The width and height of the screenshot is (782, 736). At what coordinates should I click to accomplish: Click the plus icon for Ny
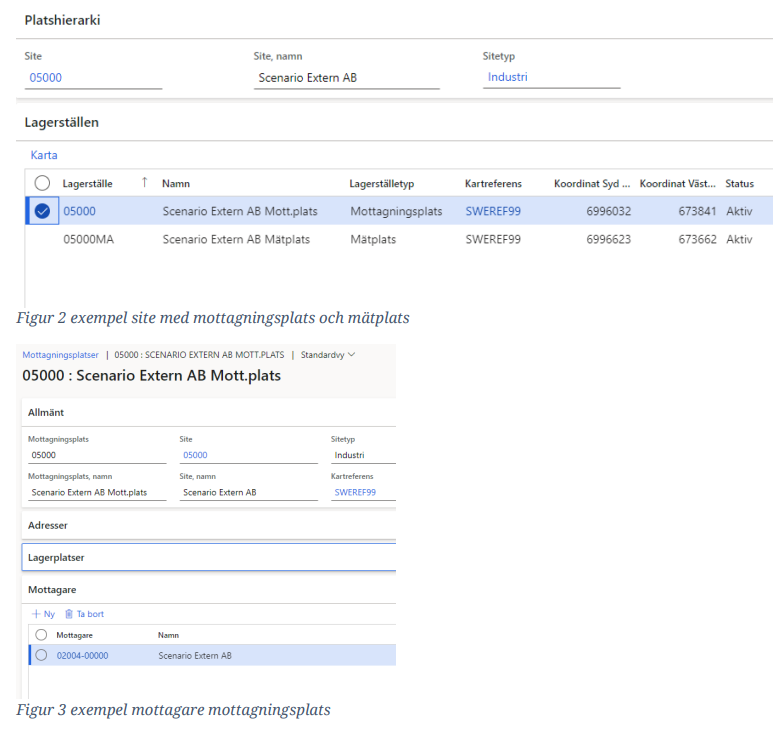(x=36, y=614)
